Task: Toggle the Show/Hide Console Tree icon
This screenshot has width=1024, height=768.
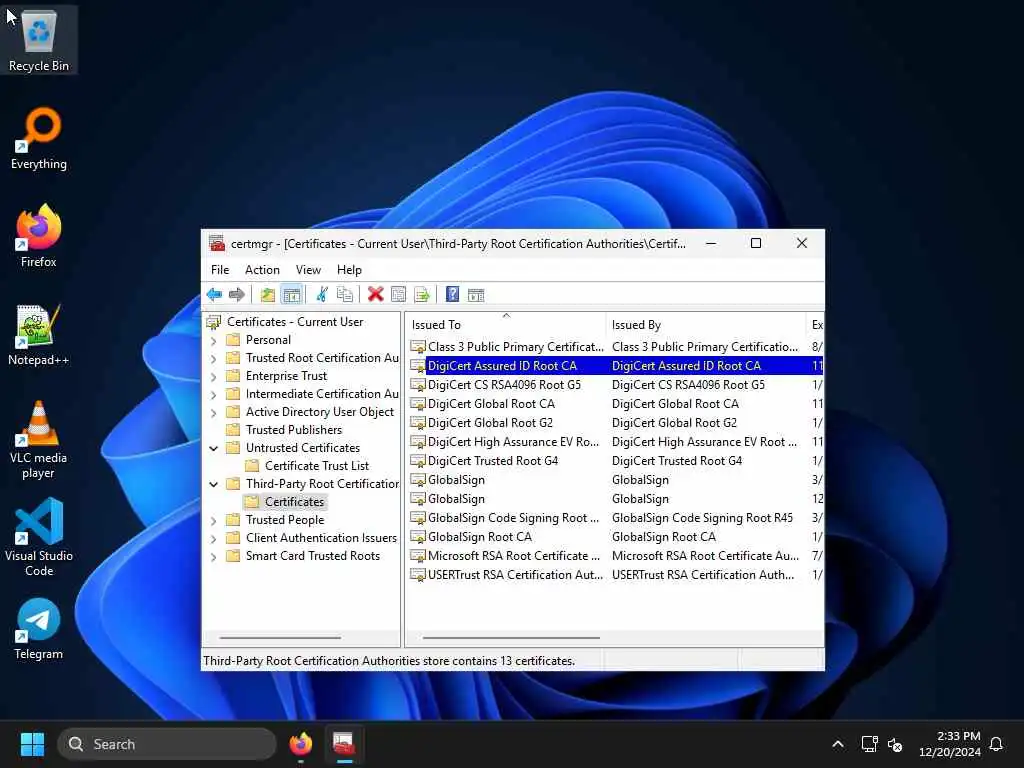Action: coord(291,295)
